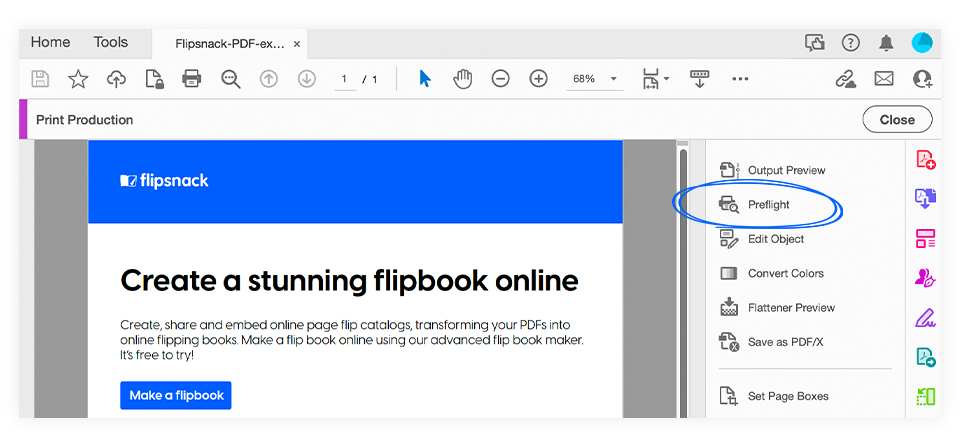Launch the Convert Colors tool
The height and width of the screenshot is (447, 960).
771,274
